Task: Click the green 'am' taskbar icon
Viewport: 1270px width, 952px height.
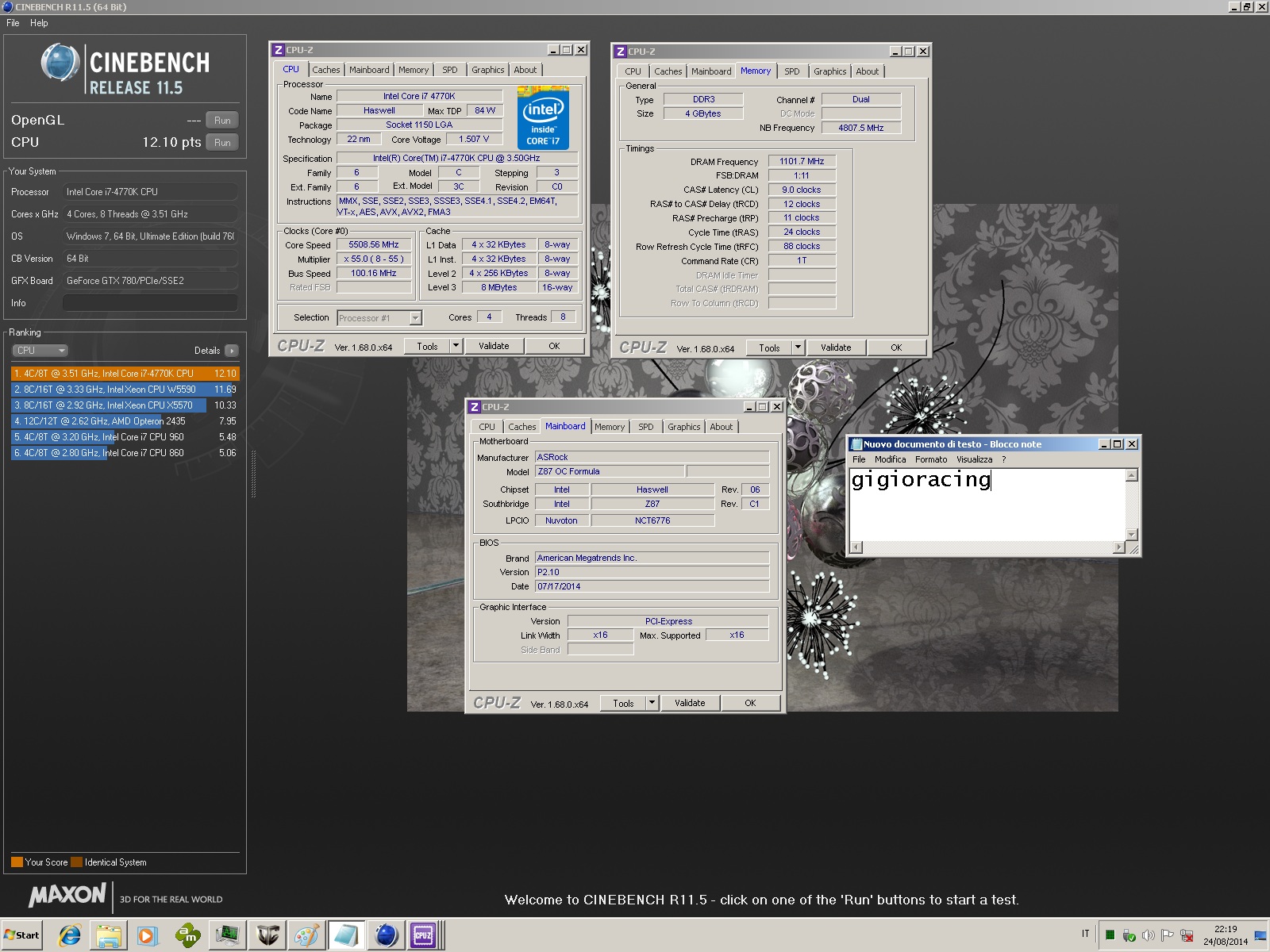Action: 187,935
